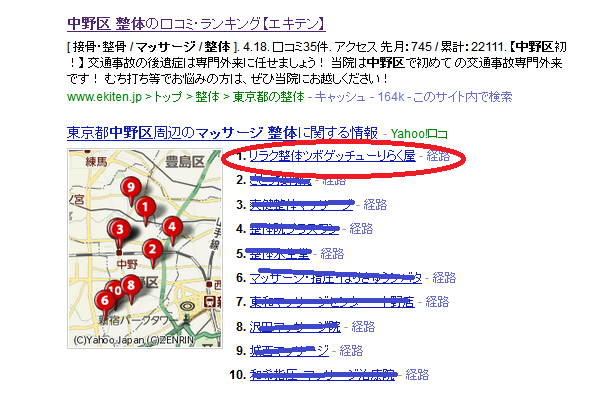Click 経路 for listing number 10
Screen dimensions: 600x400
[x=417, y=375]
